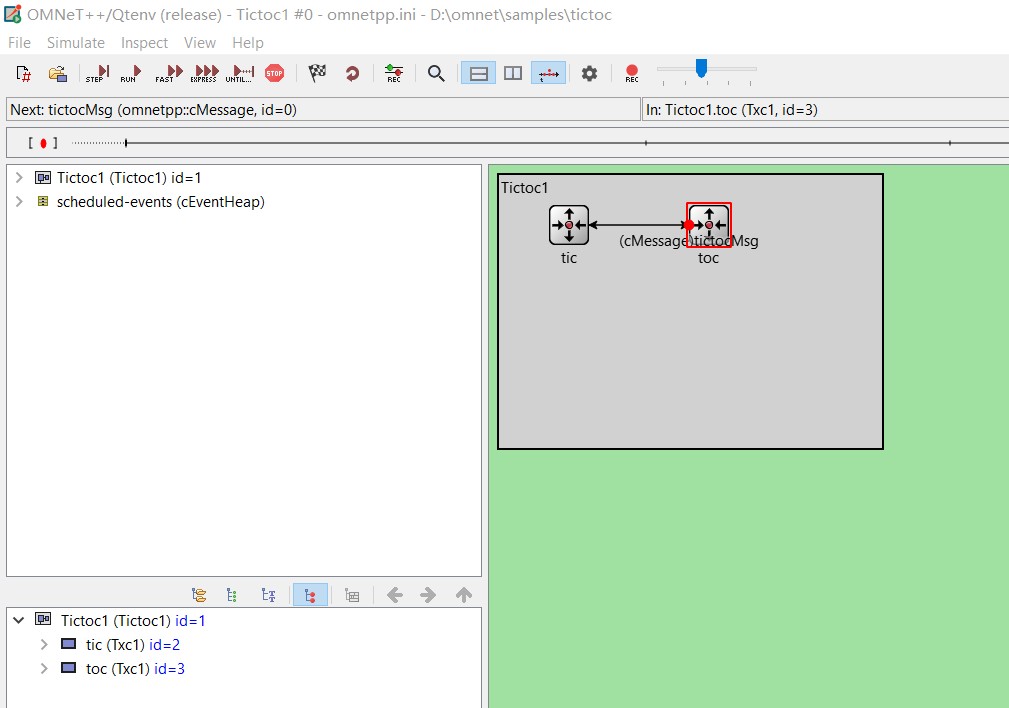Toggle the animation timeline display button
Screen dimensions: 1009x708
(548, 72)
